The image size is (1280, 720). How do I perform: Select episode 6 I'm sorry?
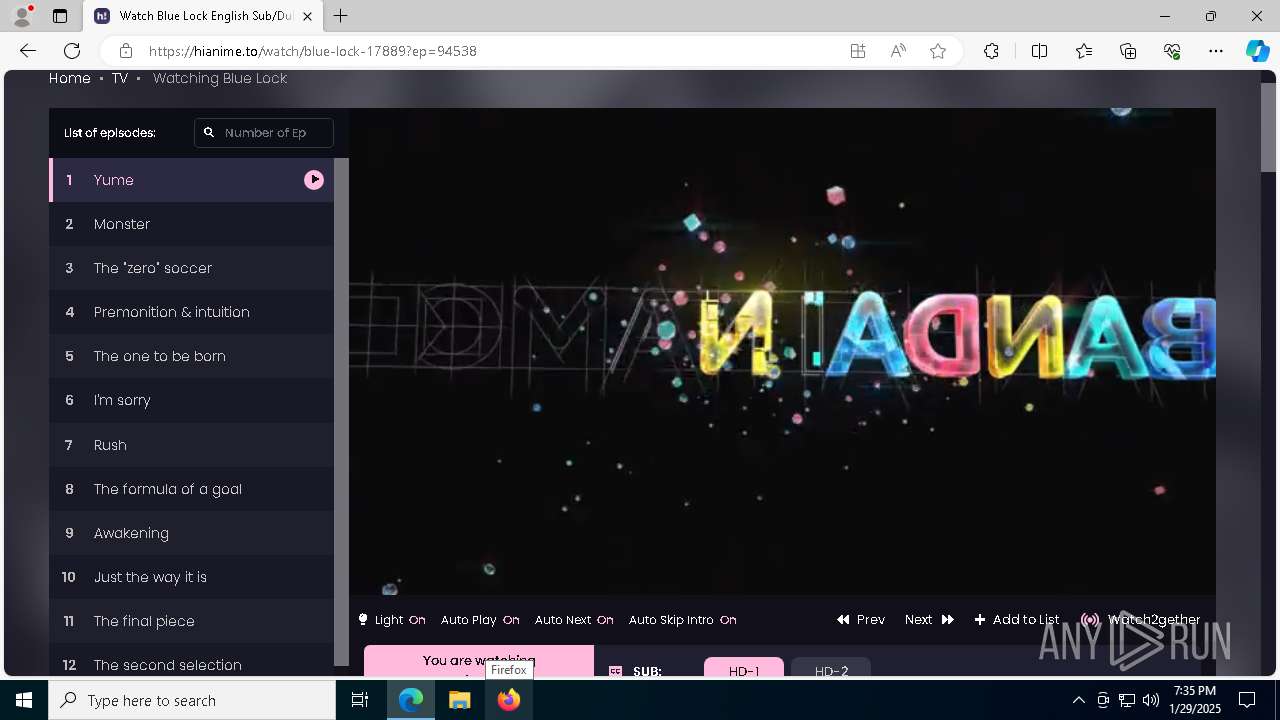point(191,400)
